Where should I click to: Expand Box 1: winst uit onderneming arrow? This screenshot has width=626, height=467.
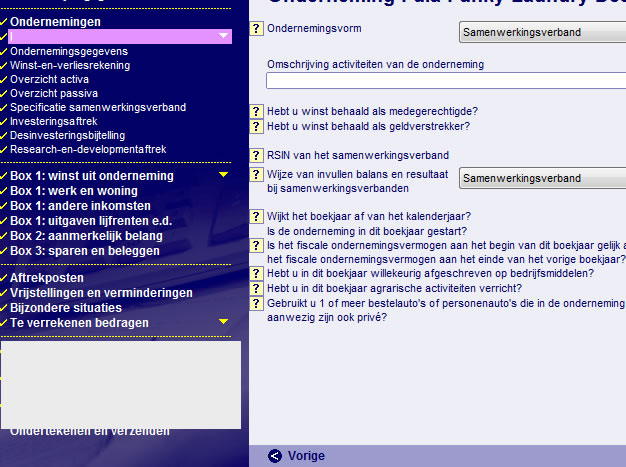(x=224, y=176)
